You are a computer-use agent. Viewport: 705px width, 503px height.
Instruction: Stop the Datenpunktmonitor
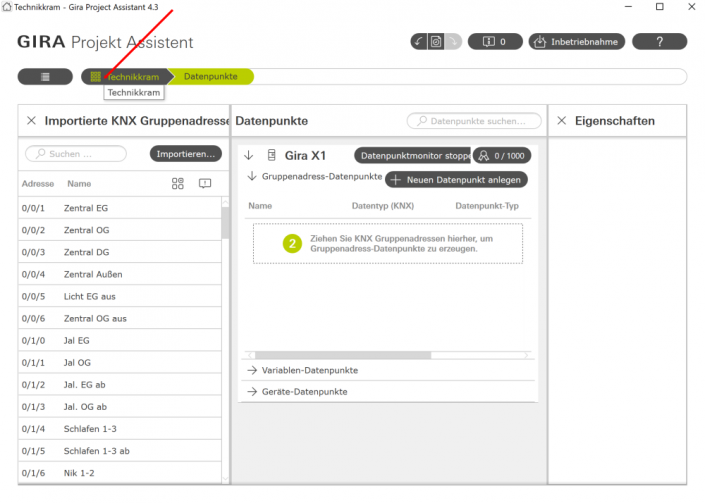click(x=412, y=156)
